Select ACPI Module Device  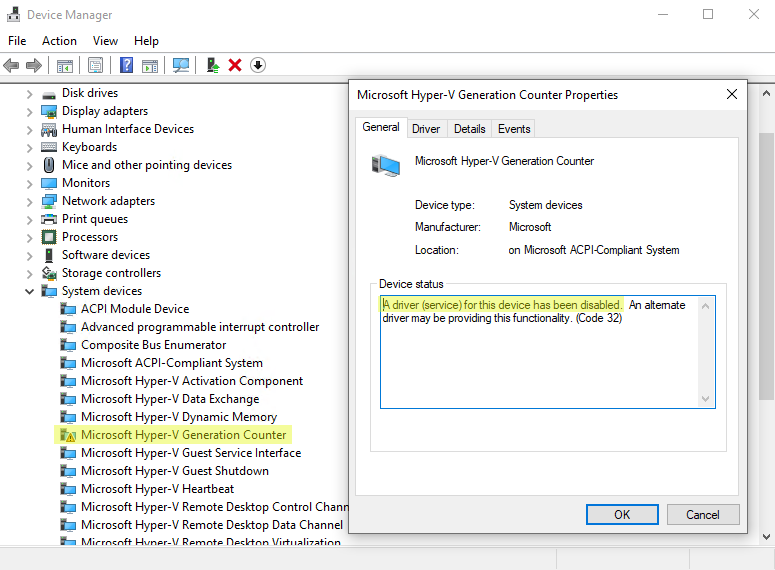tap(135, 309)
